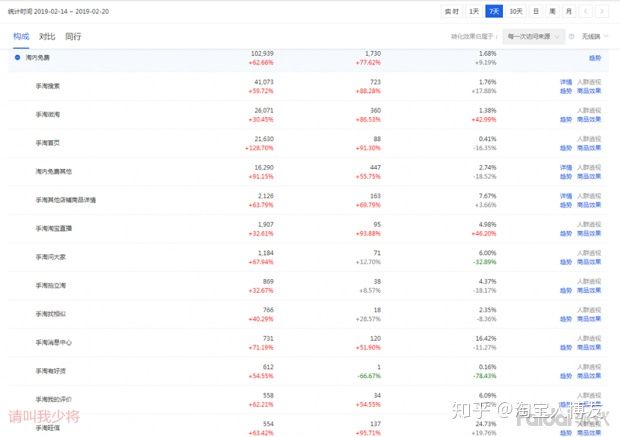This screenshot has width=620, height=437.
Task: Collapse the 淘内免费 row toggle icon
Action: 17,57
